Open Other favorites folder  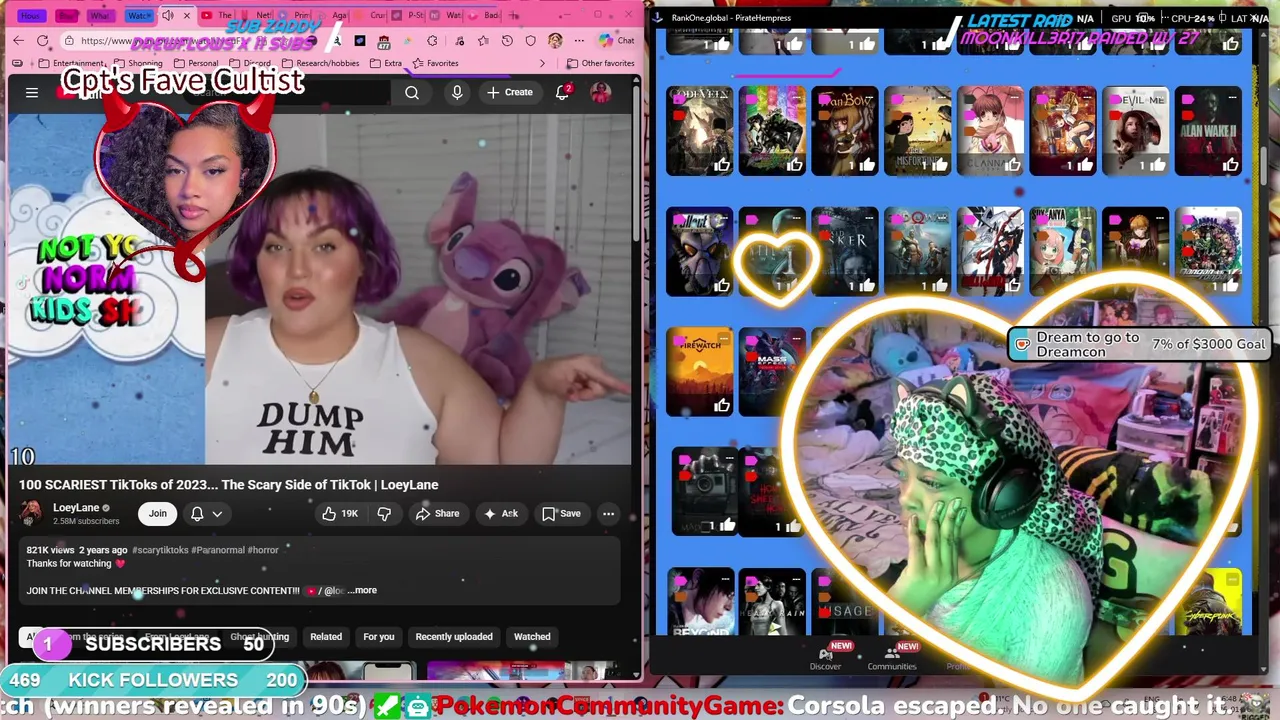(600, 63)
